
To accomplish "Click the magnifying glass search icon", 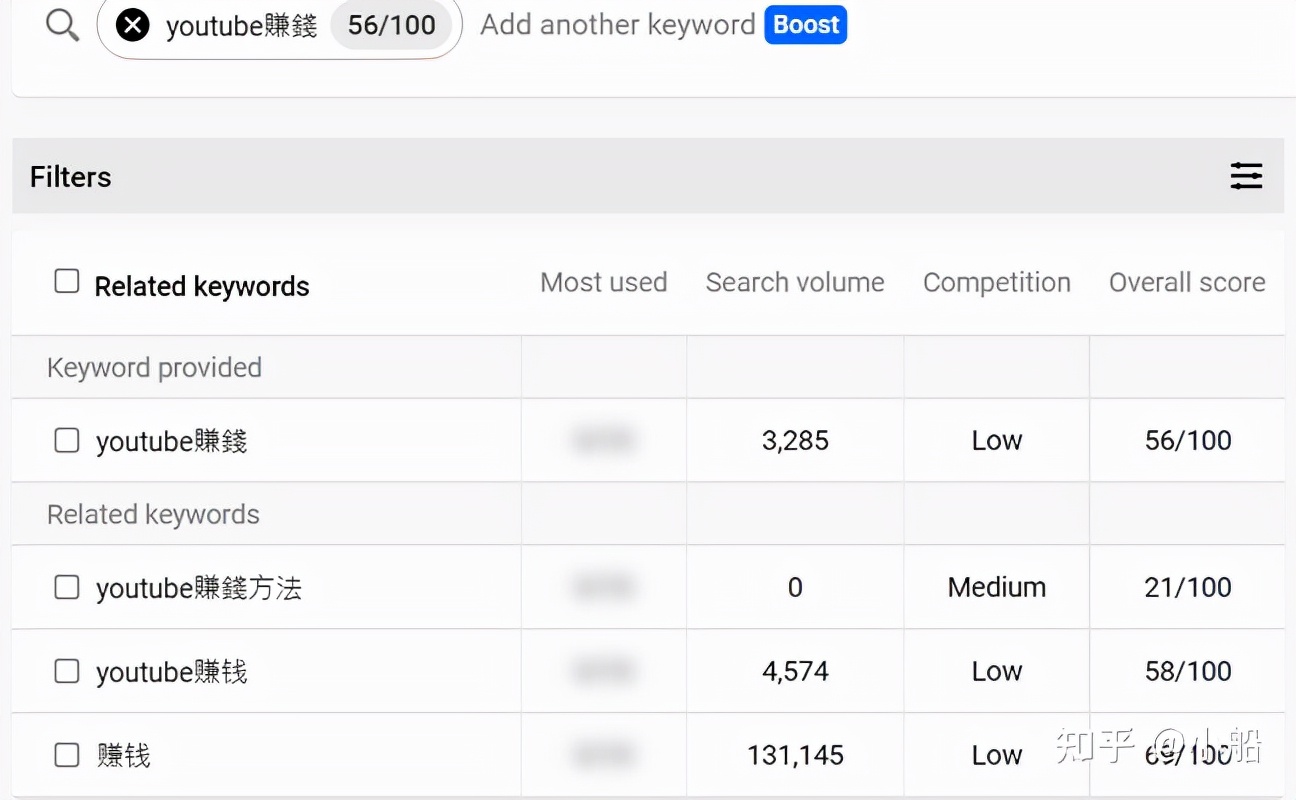I will point(62,25).
